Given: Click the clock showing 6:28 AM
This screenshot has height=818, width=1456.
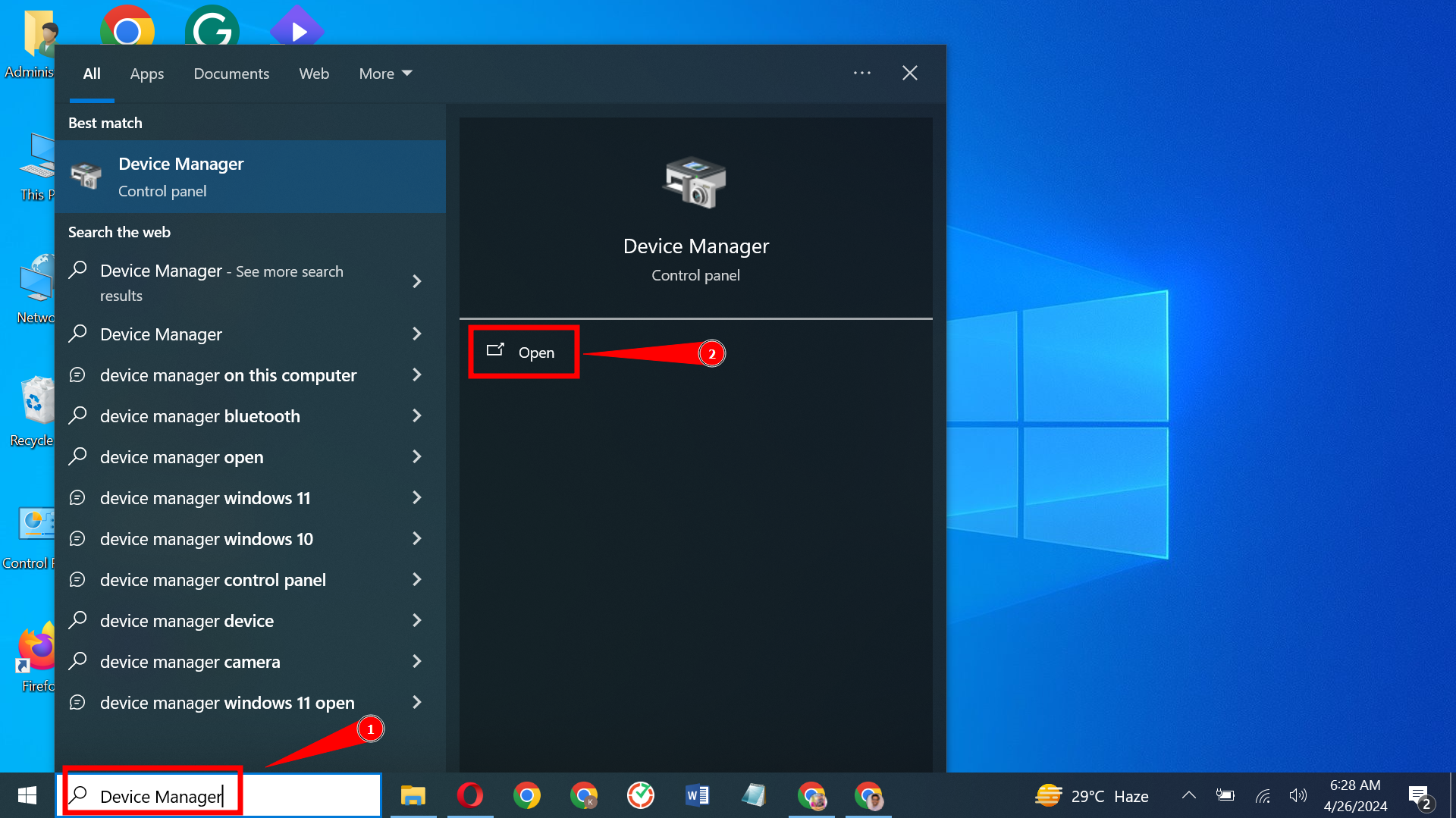Looking at the screenshot, I should pos(1354,794).
